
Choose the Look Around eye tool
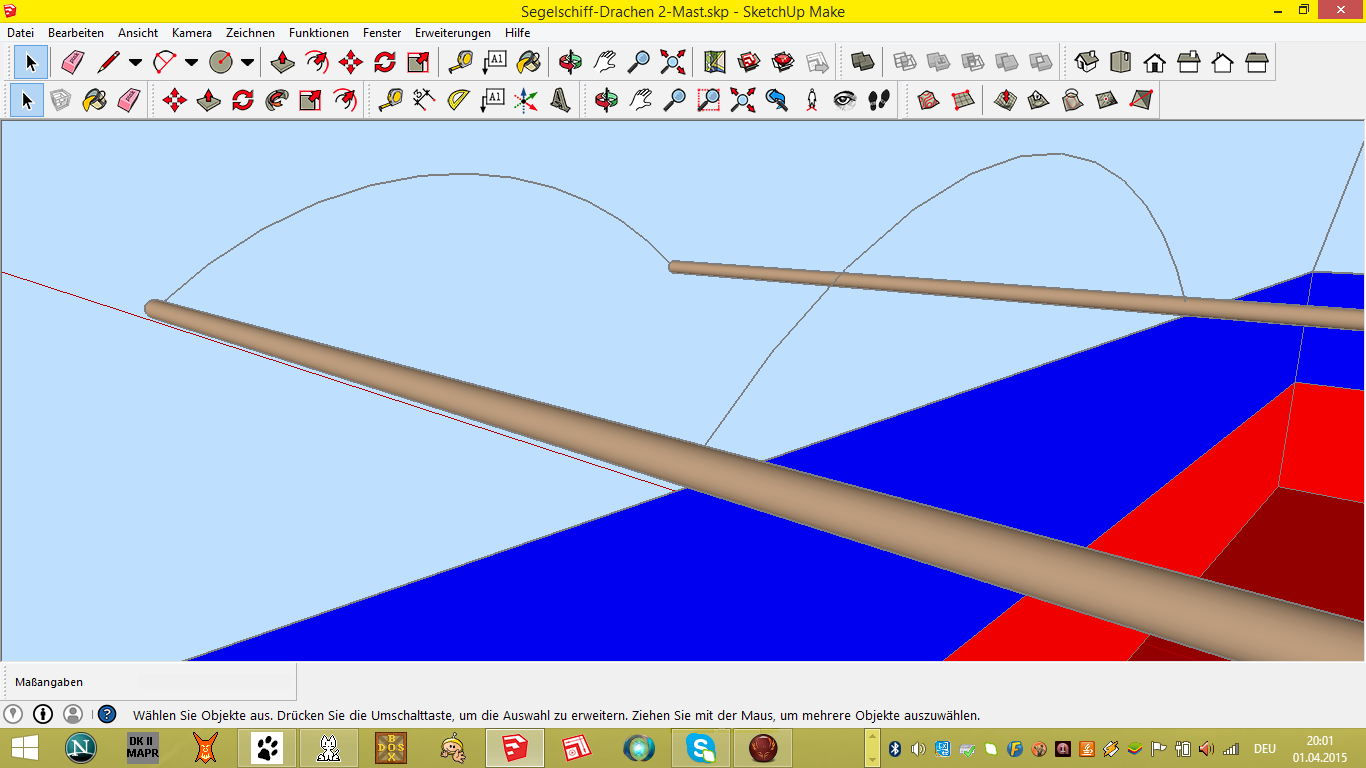[845, 100]
